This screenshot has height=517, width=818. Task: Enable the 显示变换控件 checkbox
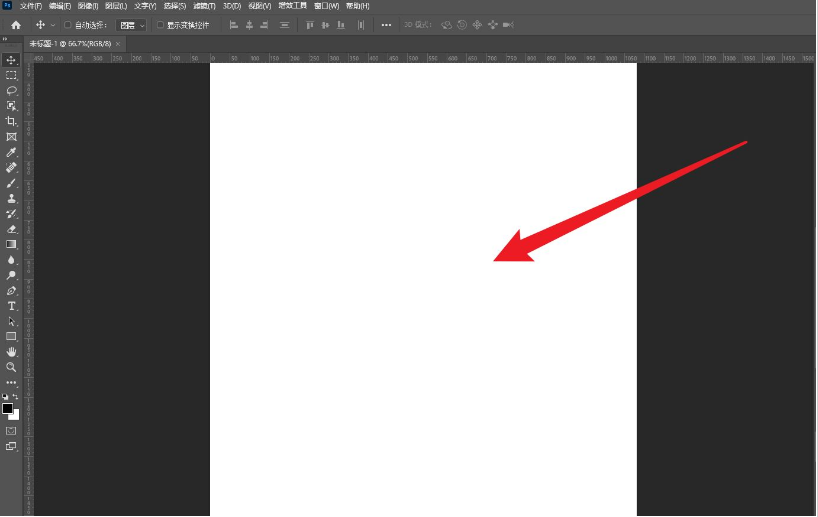160,25
